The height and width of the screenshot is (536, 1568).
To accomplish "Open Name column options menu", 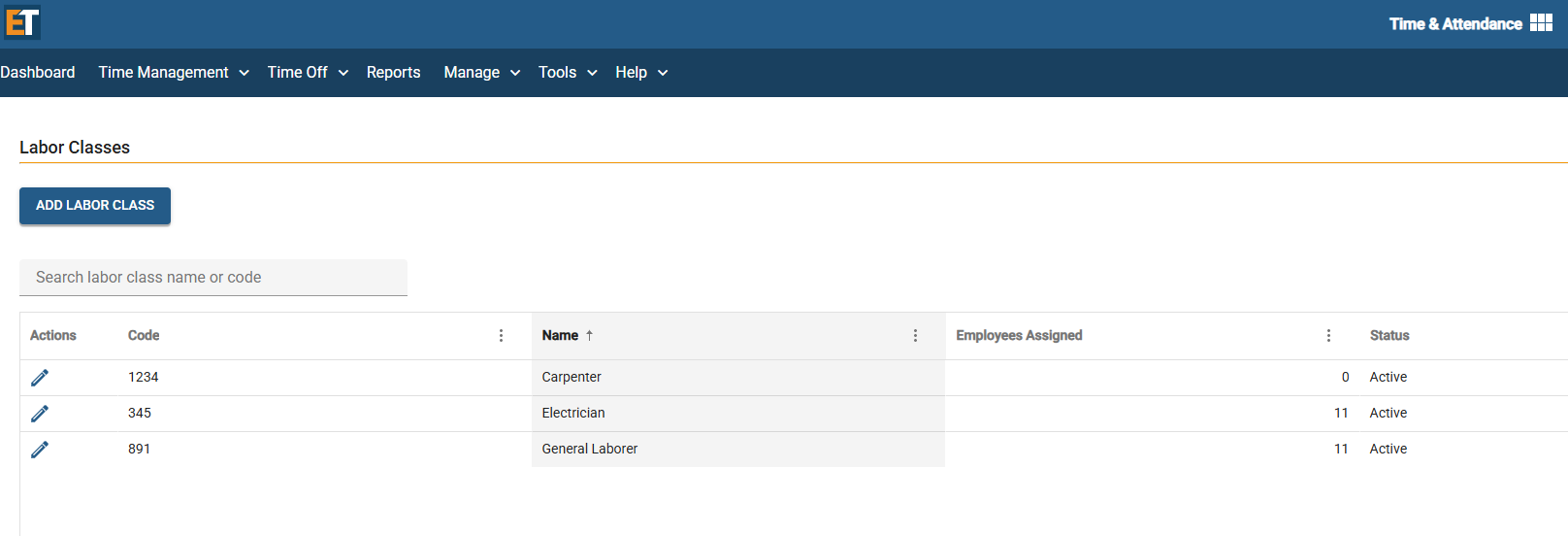I will point(915,335).
